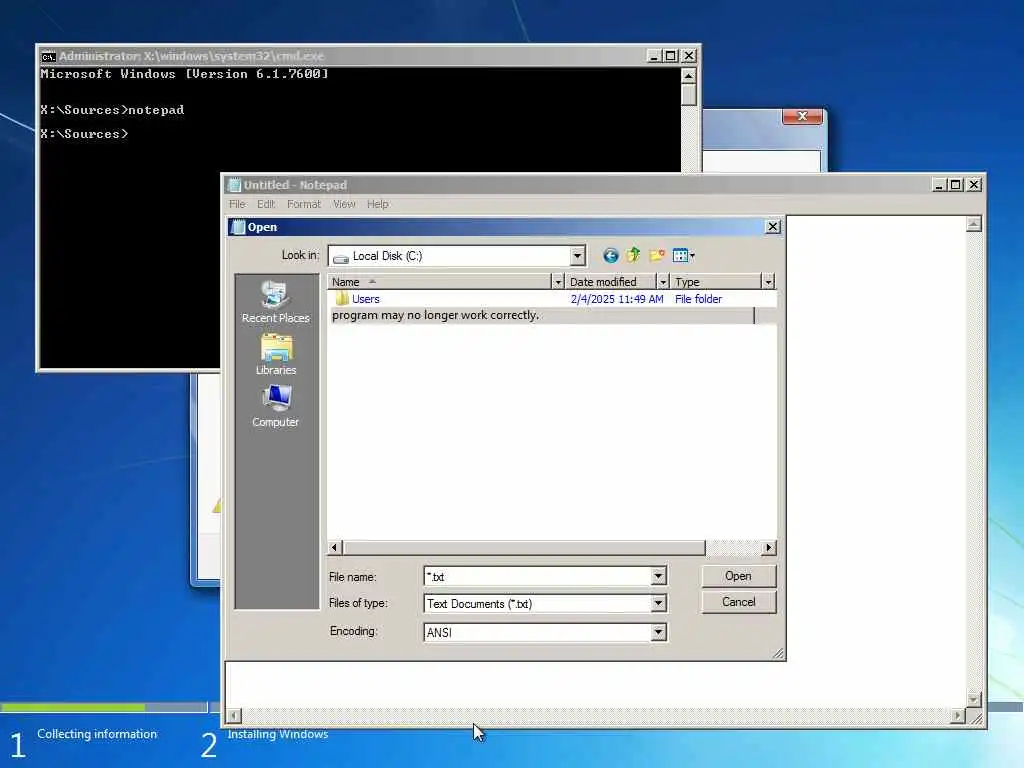The image size is (1024, 768).
Task: Expand the Encoding dropdown
Action: [658, 632]
